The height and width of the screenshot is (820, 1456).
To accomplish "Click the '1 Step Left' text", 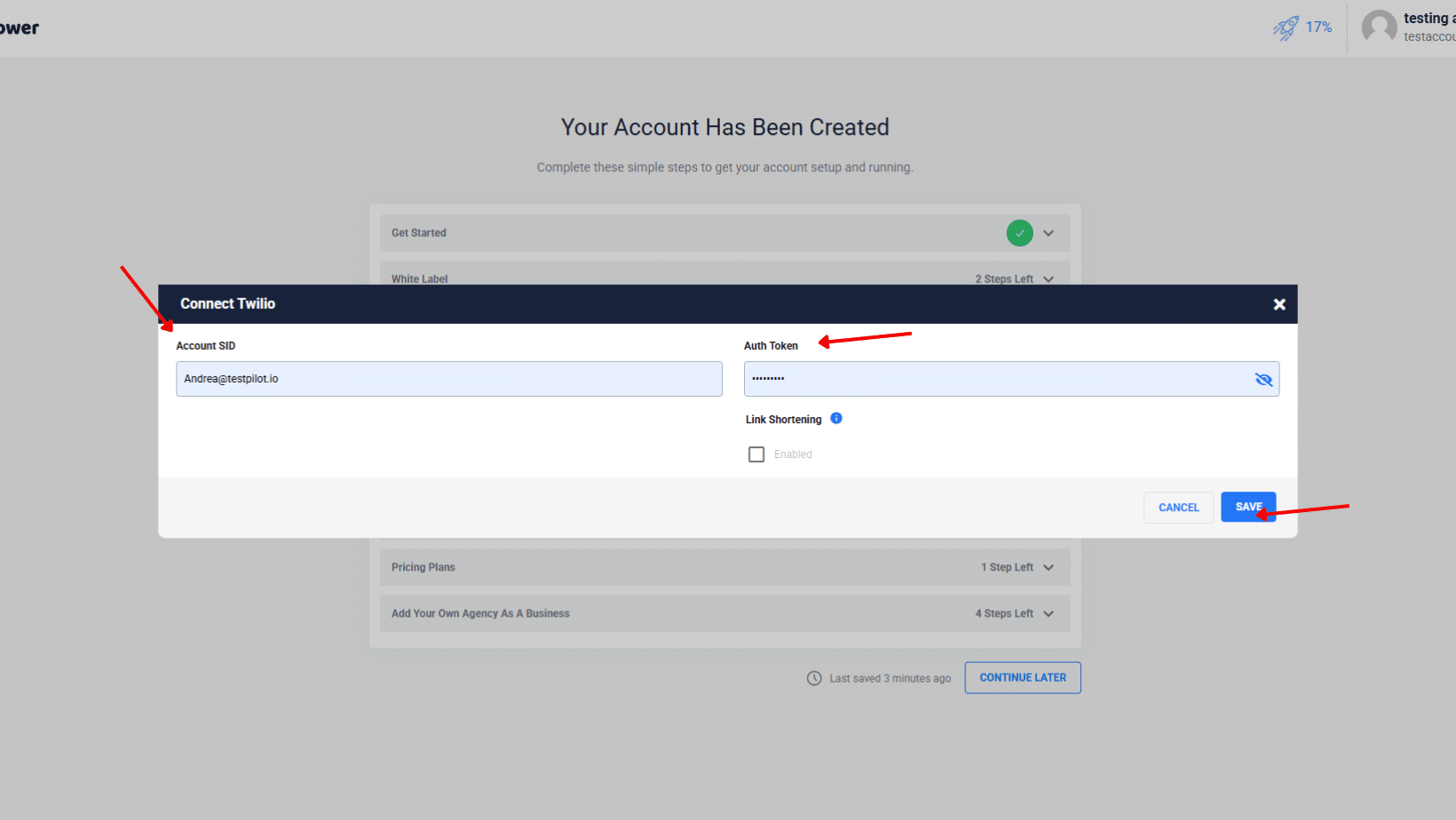I will point(1007,568).
